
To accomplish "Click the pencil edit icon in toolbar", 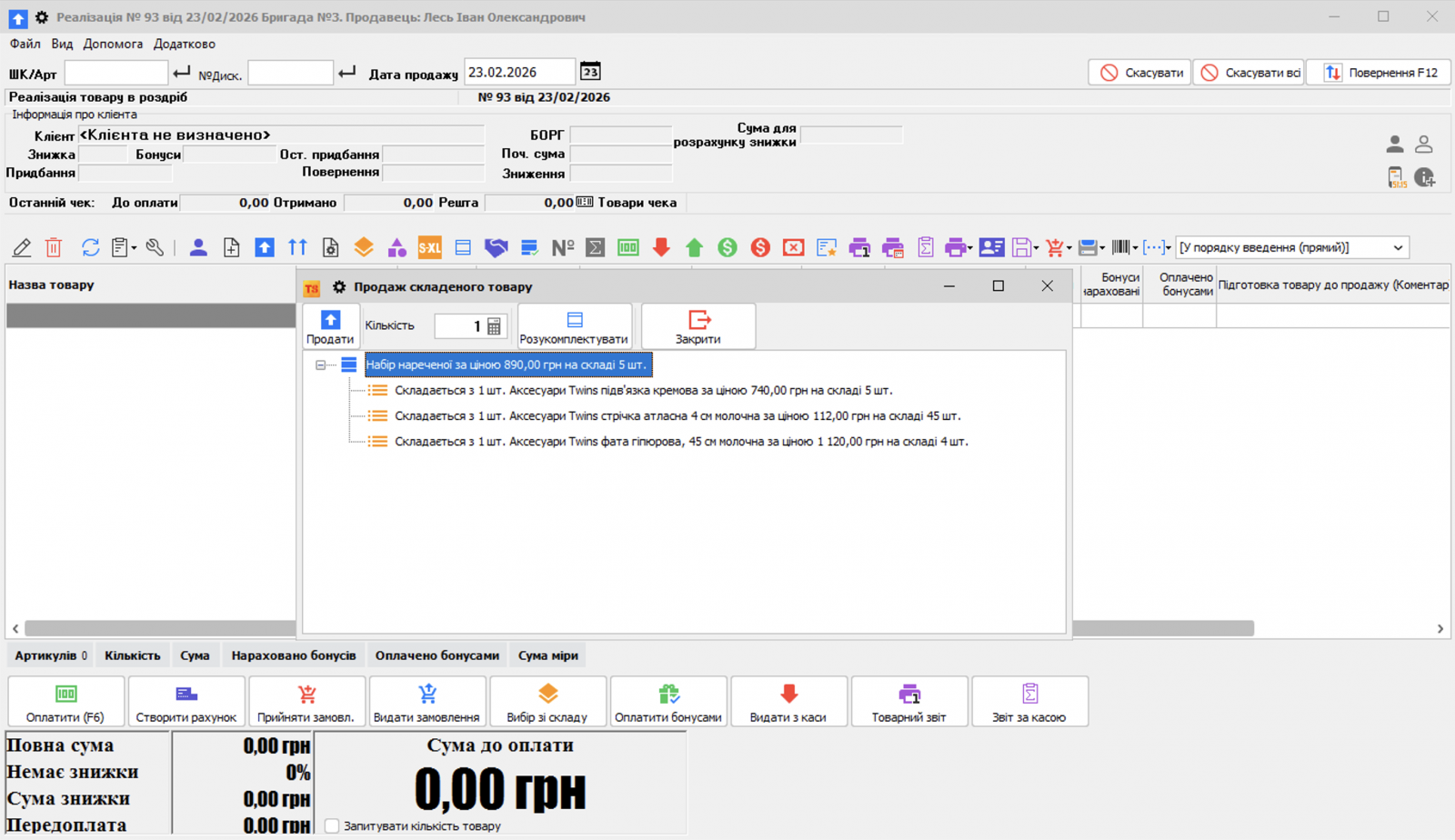I will [x=22, y=247].
